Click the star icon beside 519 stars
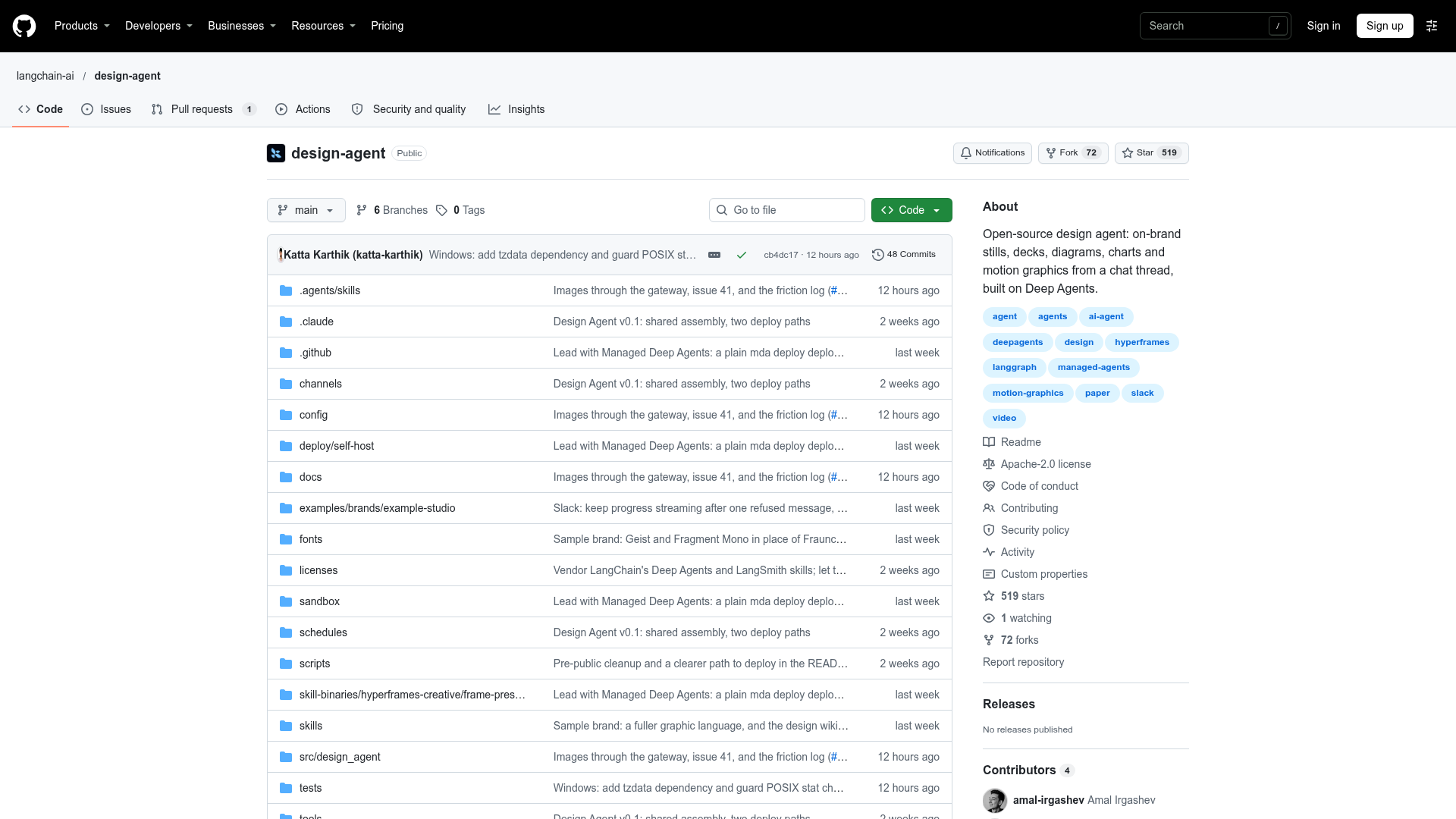1456x819 pixels. coord(989,596)
